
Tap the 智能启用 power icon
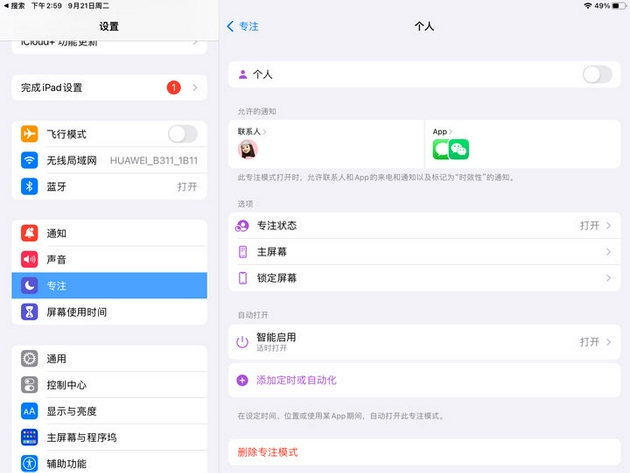point(242,342)
